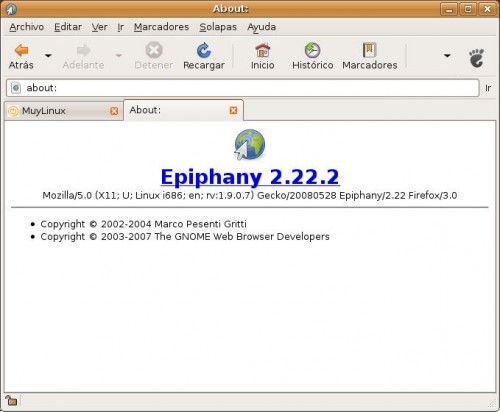The image size is (500, 412).
Task: Click the GNOME foot spinner icon
Action: [x=476, y=58]
